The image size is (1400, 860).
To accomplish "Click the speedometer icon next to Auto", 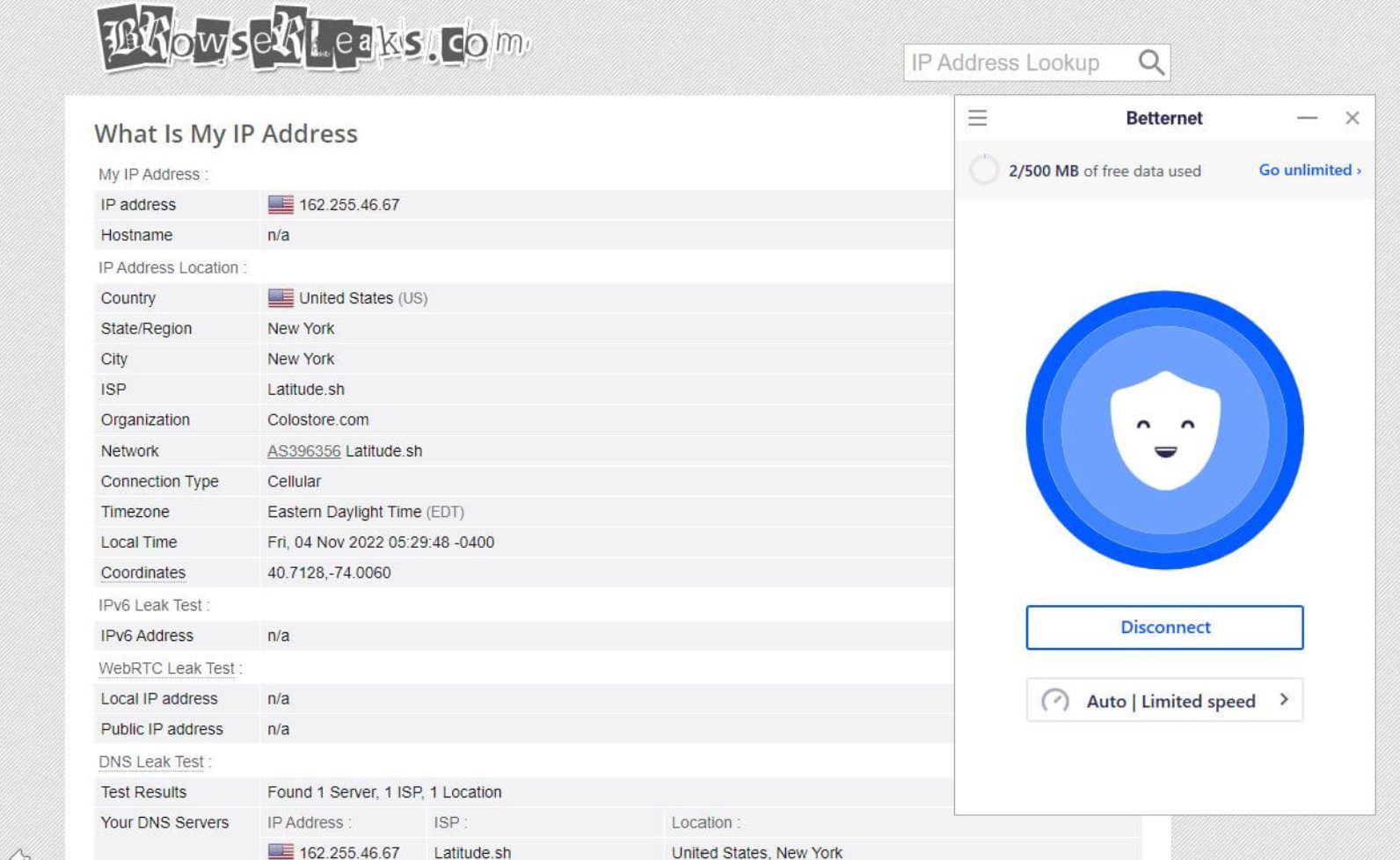I will [x=1055, y=701].
